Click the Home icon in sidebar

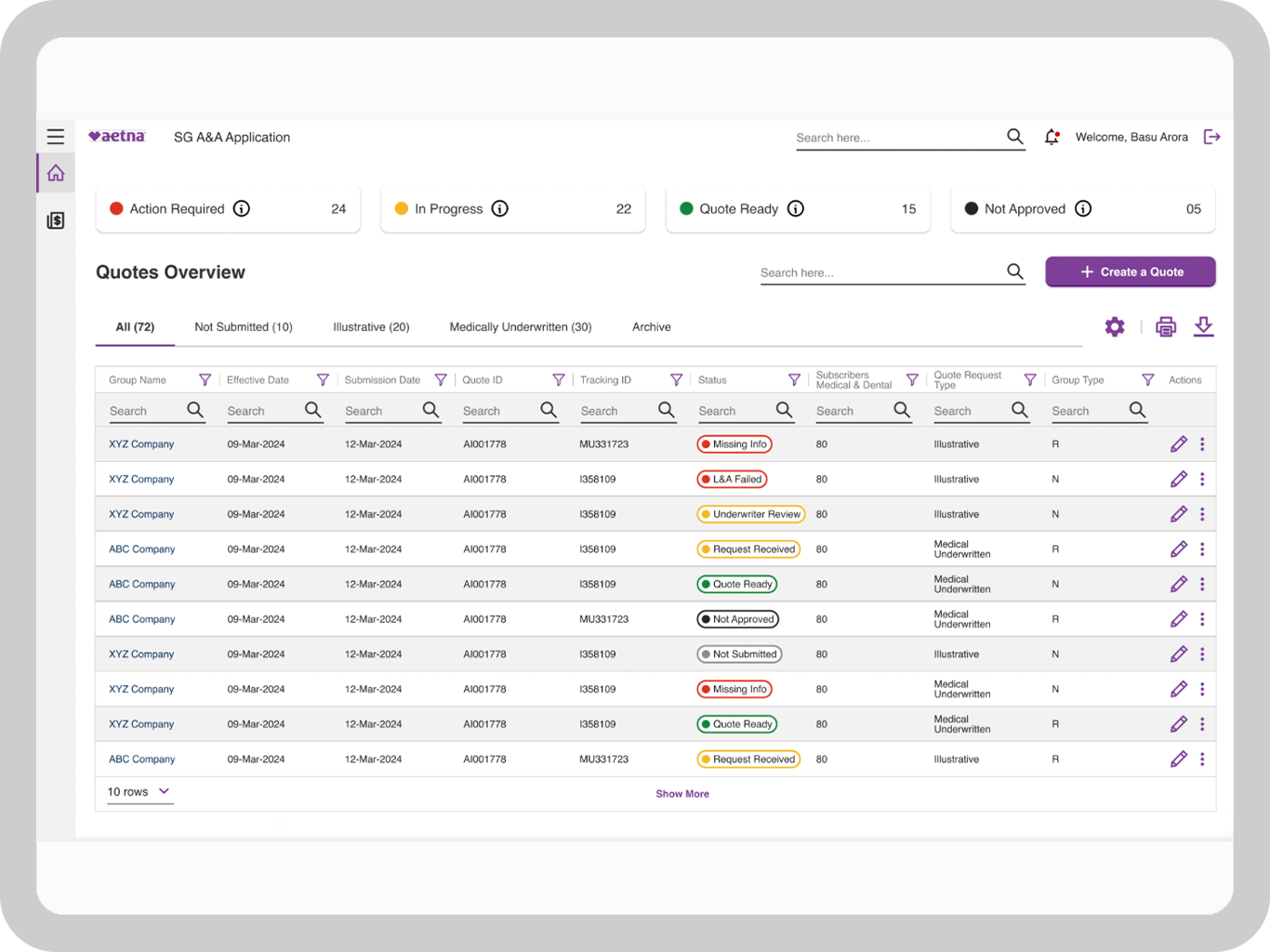coord(56,173)
